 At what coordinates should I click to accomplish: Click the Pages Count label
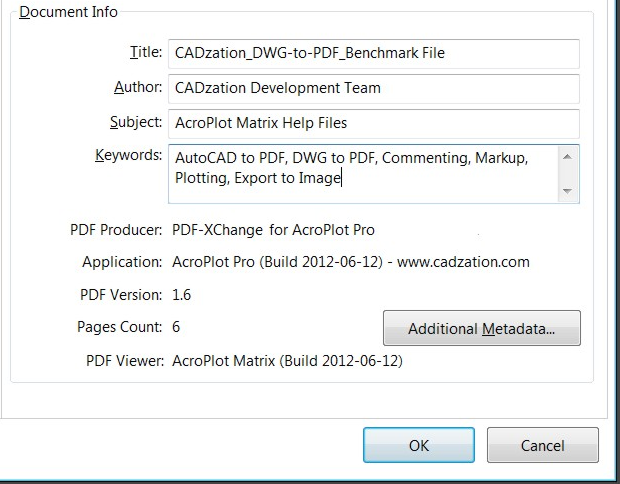coord(119,327)
